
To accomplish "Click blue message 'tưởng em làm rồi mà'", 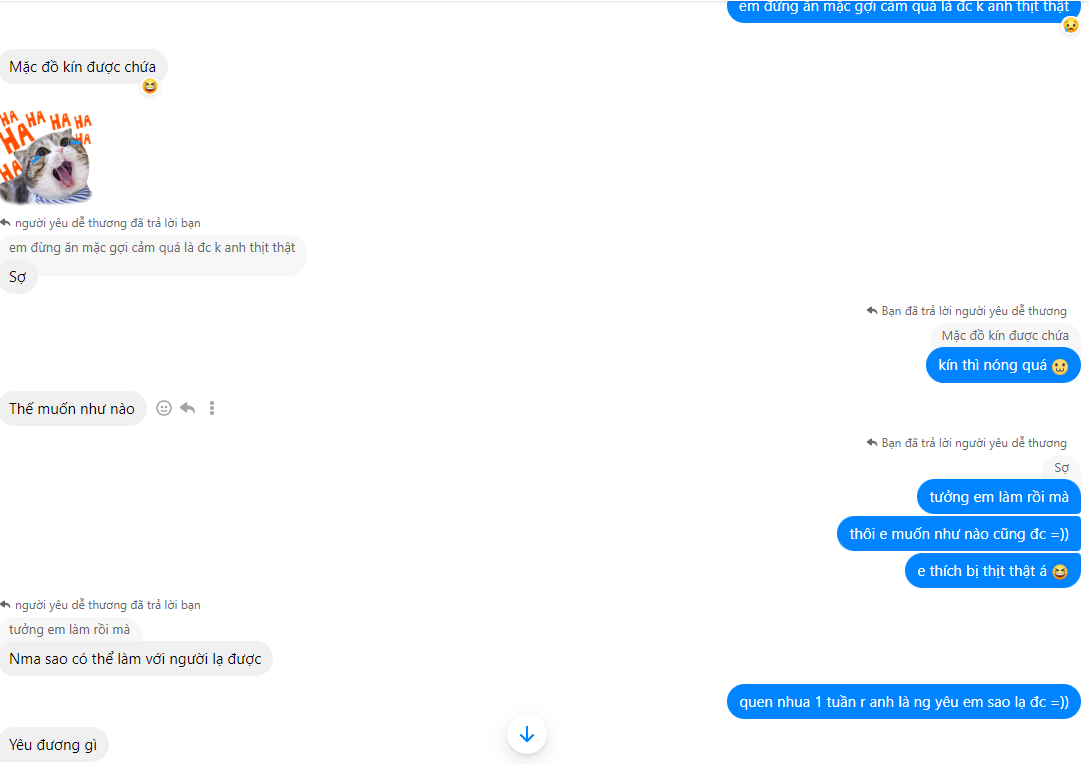I will click(x=999, y=497).
